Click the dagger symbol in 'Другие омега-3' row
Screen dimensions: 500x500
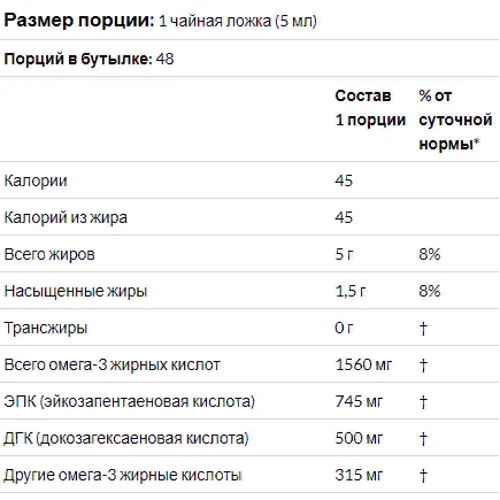[423, 475]
